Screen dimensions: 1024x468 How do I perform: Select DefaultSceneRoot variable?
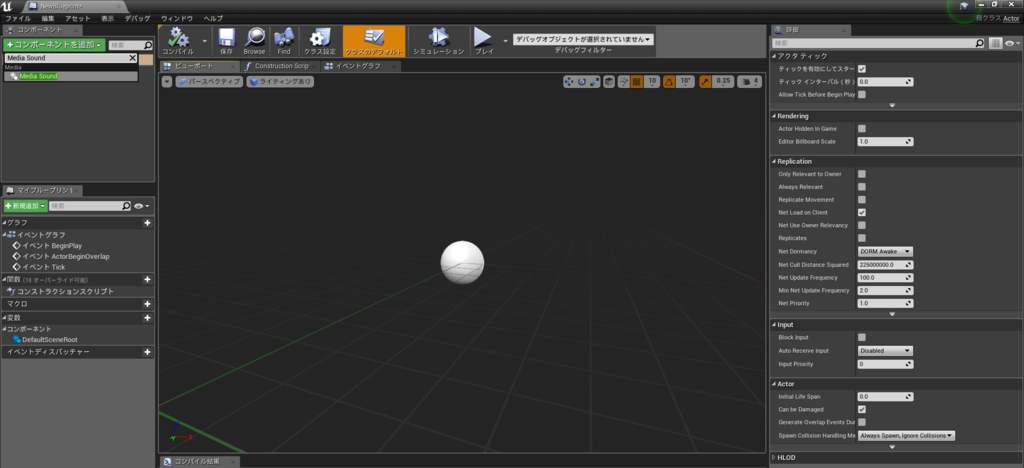click(46, 339)
